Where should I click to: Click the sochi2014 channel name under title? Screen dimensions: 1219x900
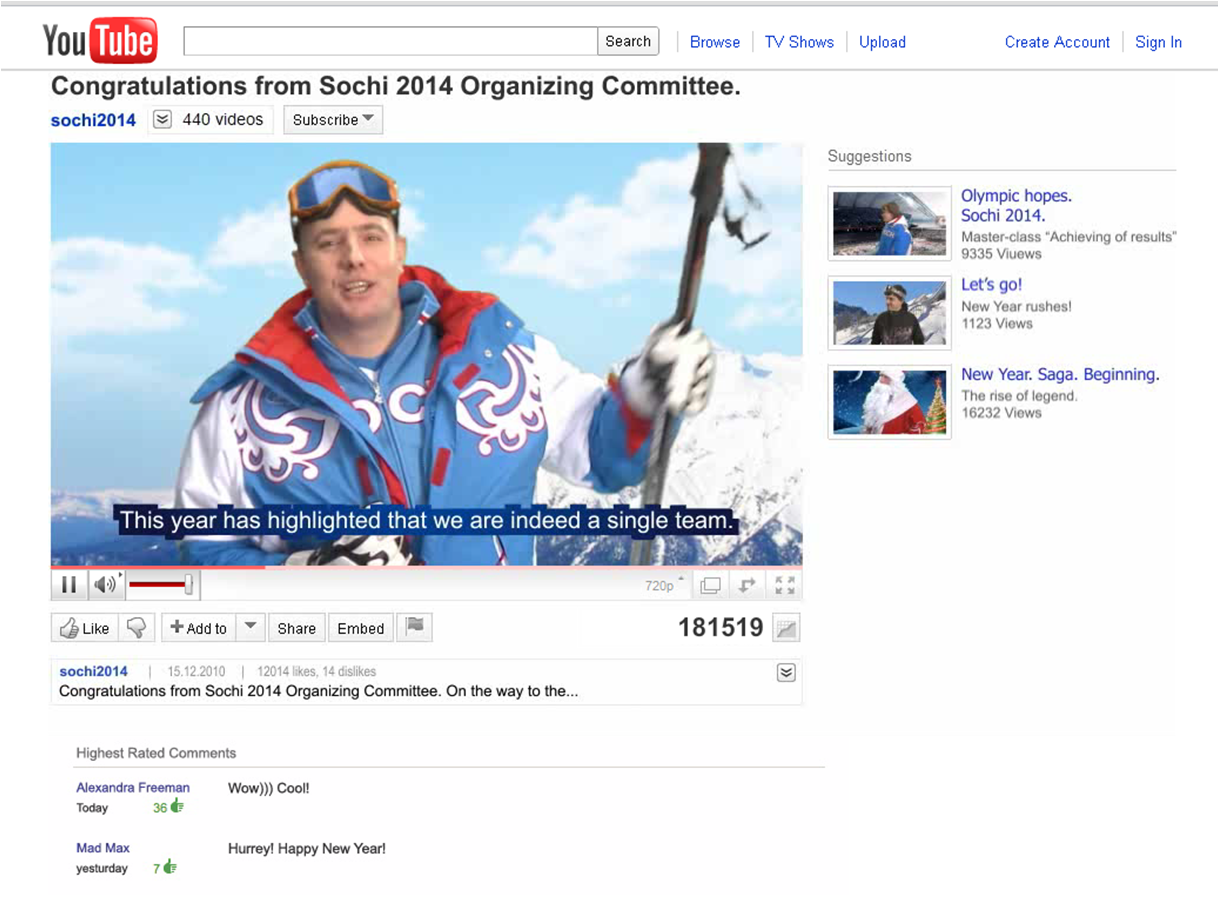93,120
